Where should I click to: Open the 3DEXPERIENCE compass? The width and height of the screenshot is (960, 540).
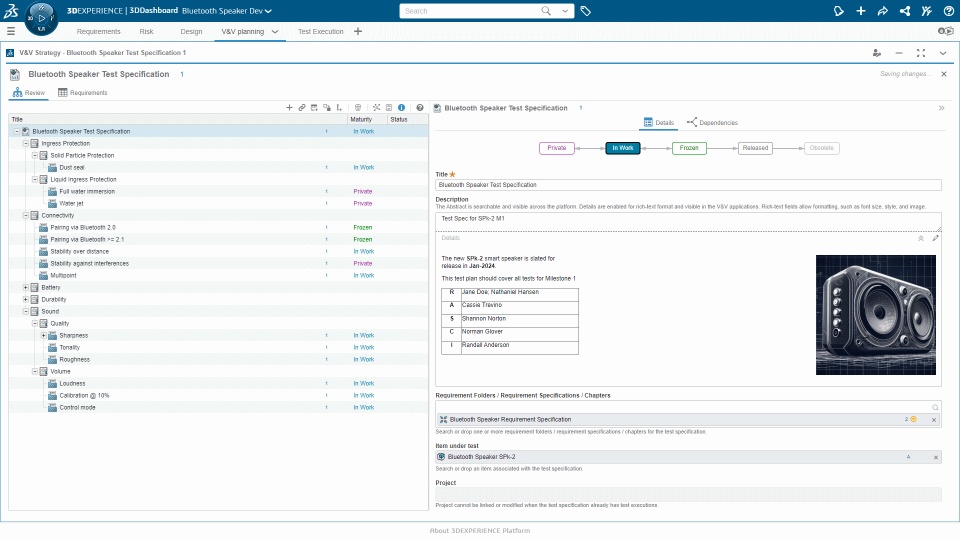pos(41,18)
